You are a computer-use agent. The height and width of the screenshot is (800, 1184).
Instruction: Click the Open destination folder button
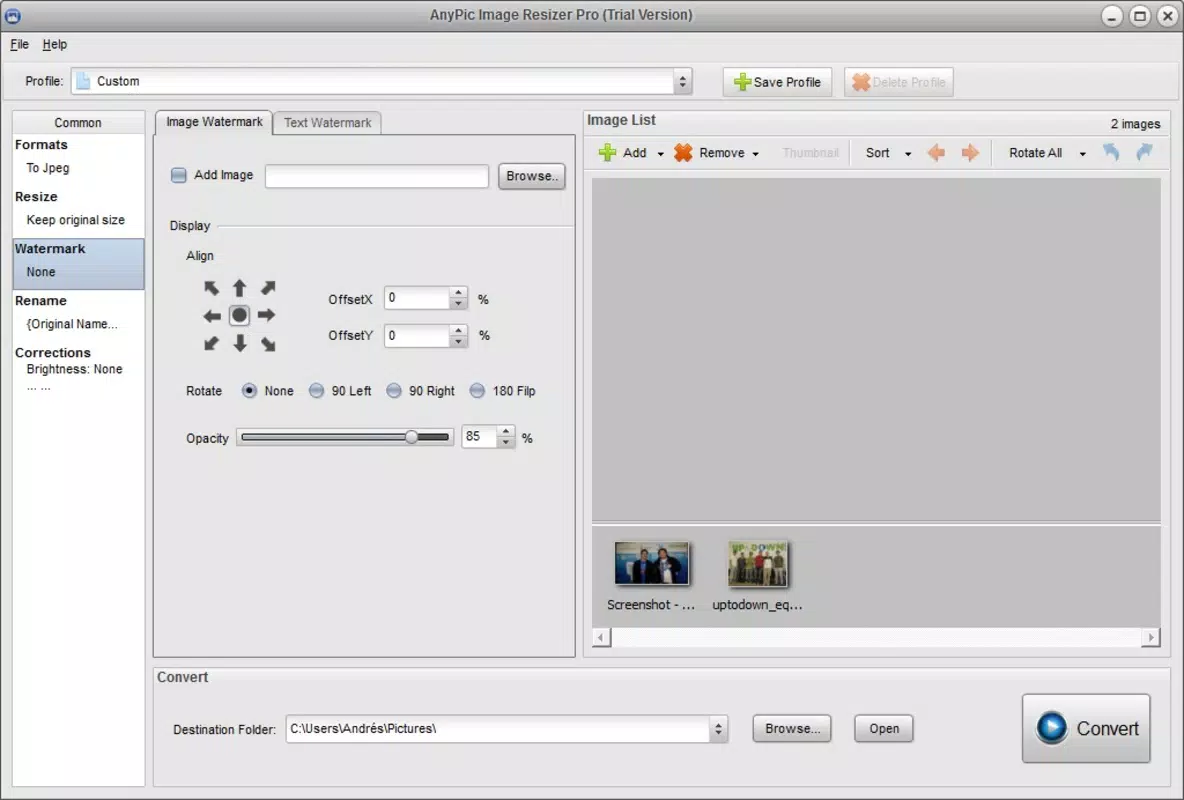pos(883,728)
